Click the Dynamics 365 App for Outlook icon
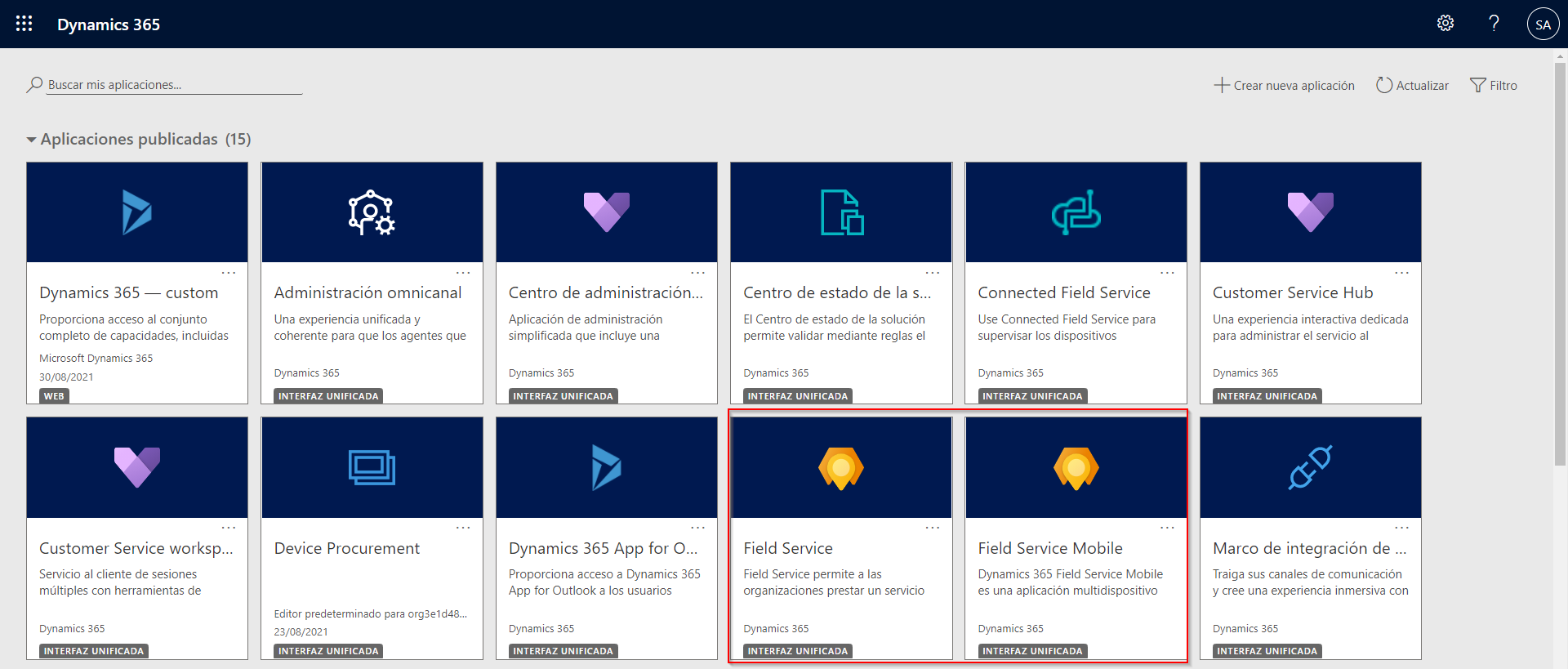Screen dimensions: 1568x669 (607, 468)
